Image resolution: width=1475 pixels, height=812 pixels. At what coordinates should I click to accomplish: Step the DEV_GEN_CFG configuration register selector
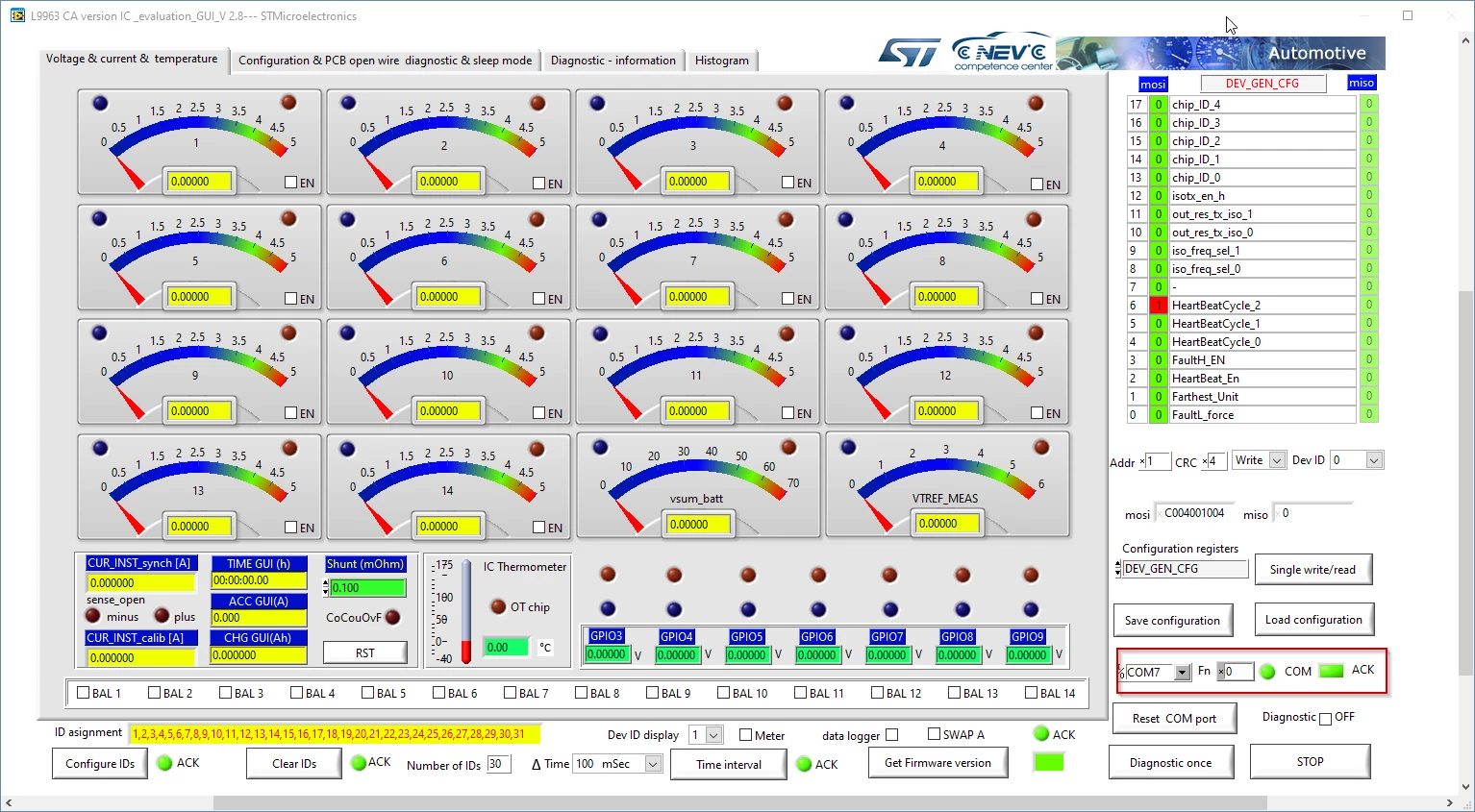1117,569
